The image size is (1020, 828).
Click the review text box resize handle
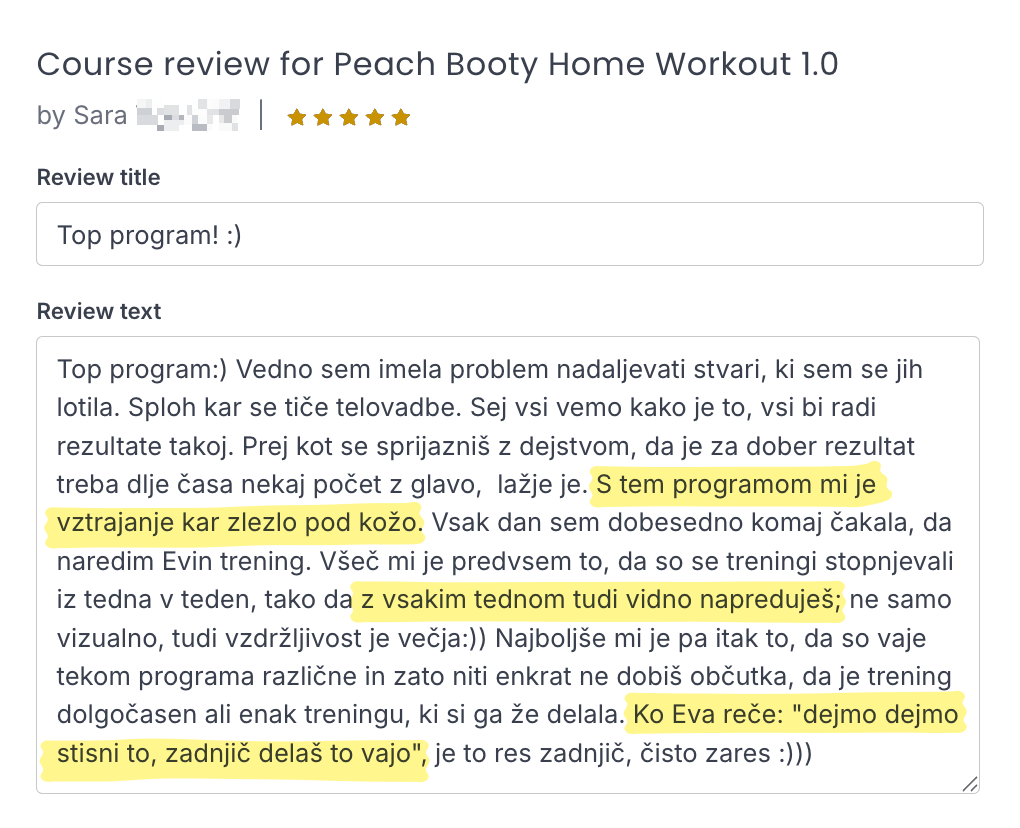pyautogui.click(x=969, y=784)
